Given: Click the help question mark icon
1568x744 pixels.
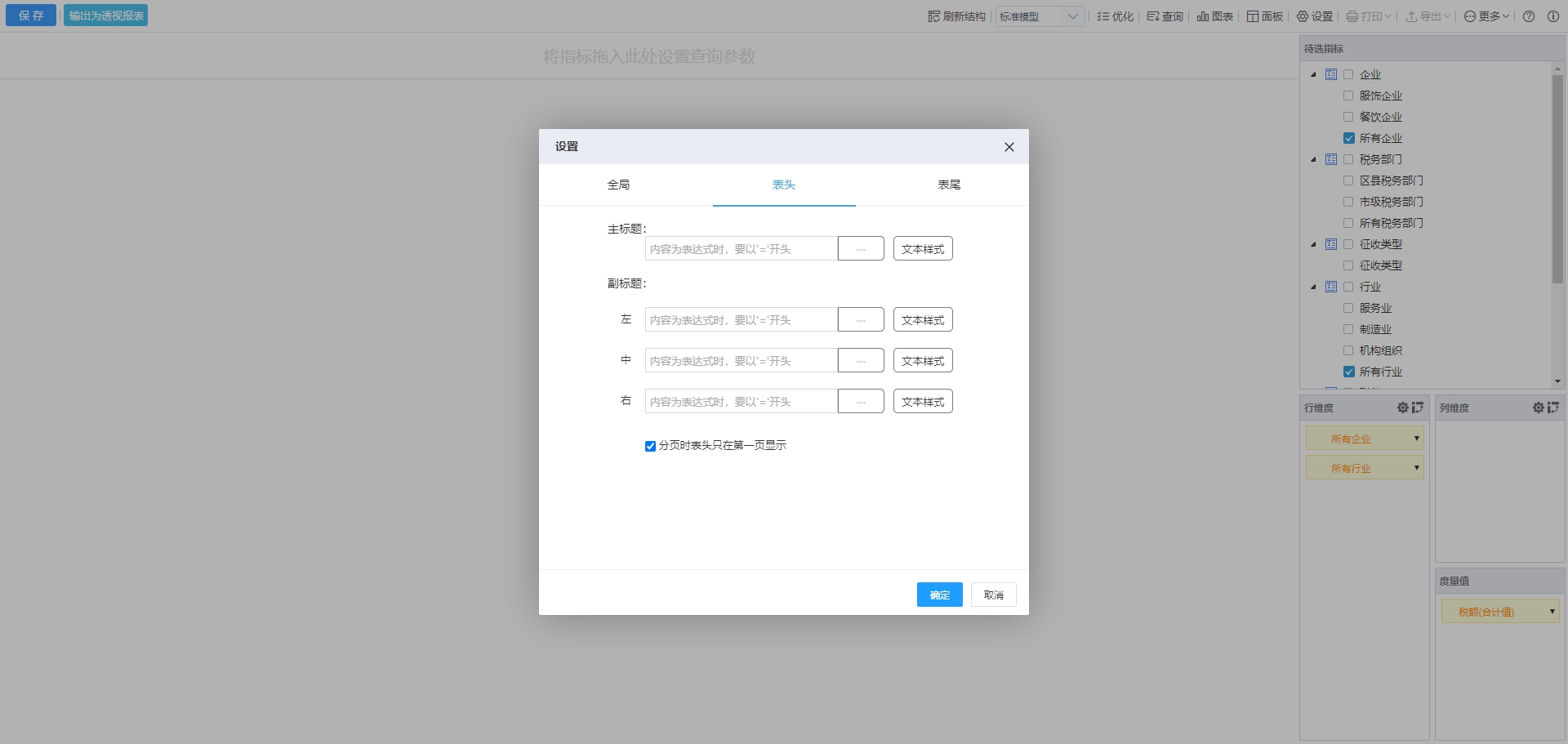Looking at the screenshot, I should pos(1529,16).
